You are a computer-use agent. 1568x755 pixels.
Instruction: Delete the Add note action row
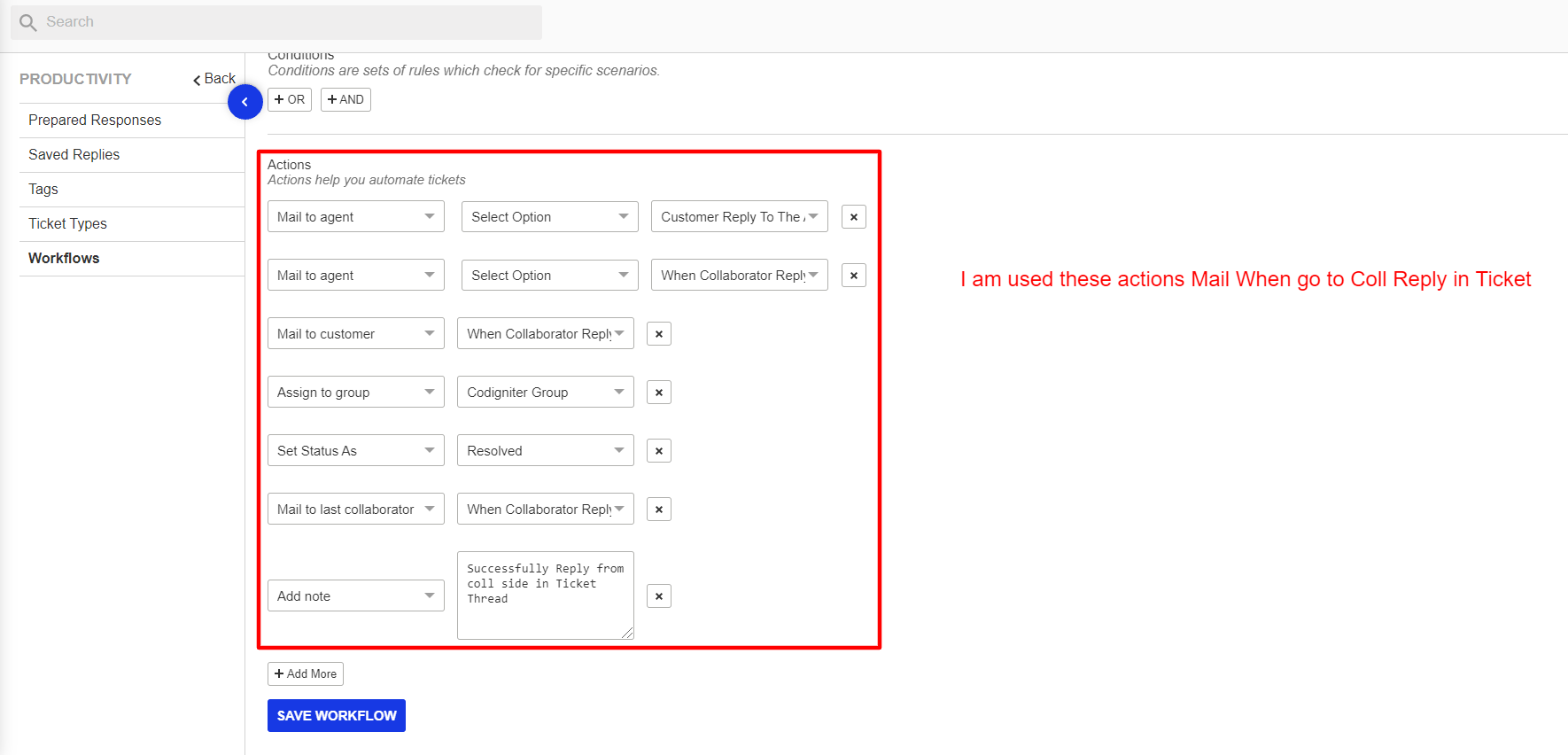click(658, 596)
